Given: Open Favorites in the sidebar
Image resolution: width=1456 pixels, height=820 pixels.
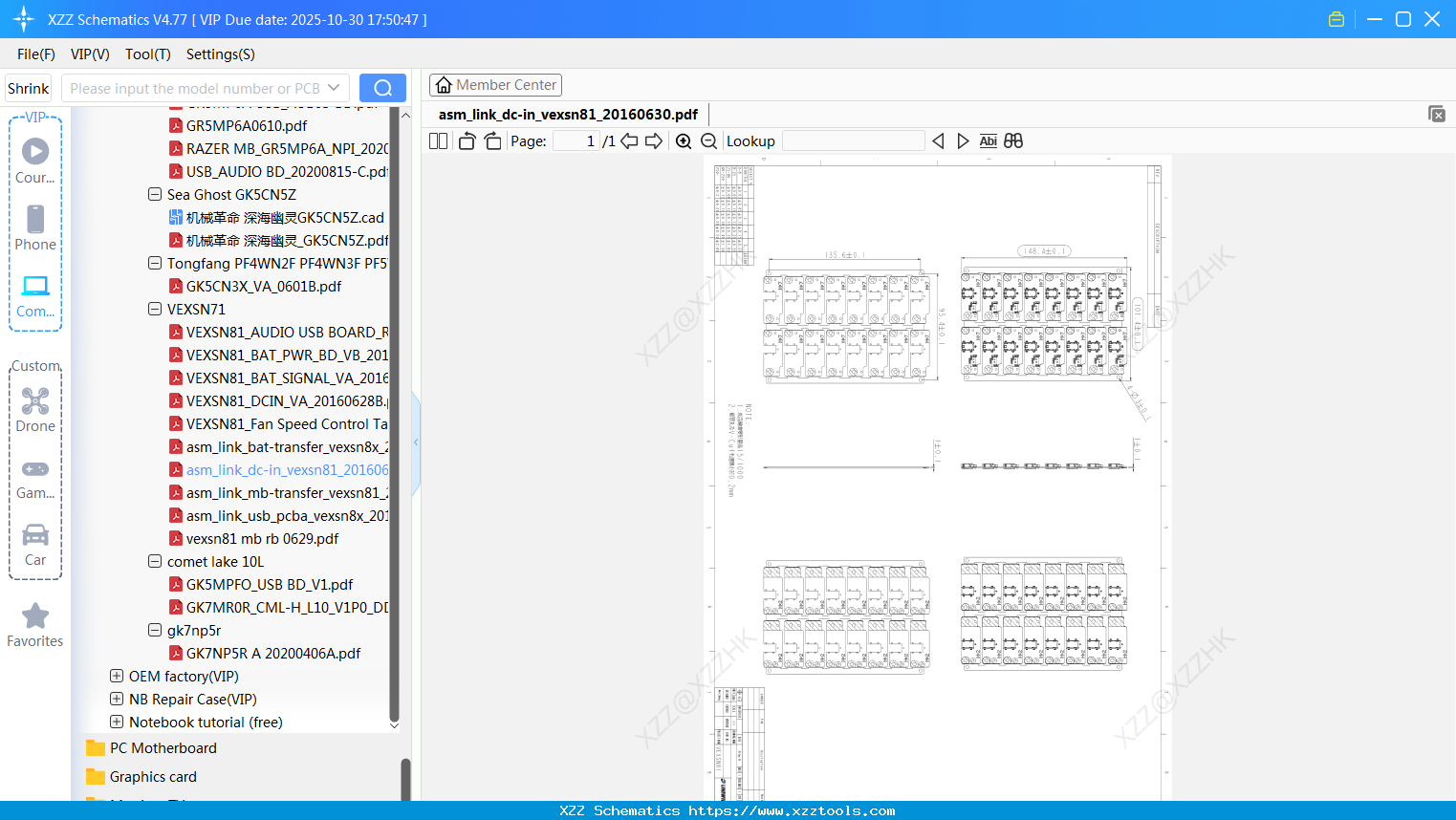Looking at the screenshot, I should 35,625.
